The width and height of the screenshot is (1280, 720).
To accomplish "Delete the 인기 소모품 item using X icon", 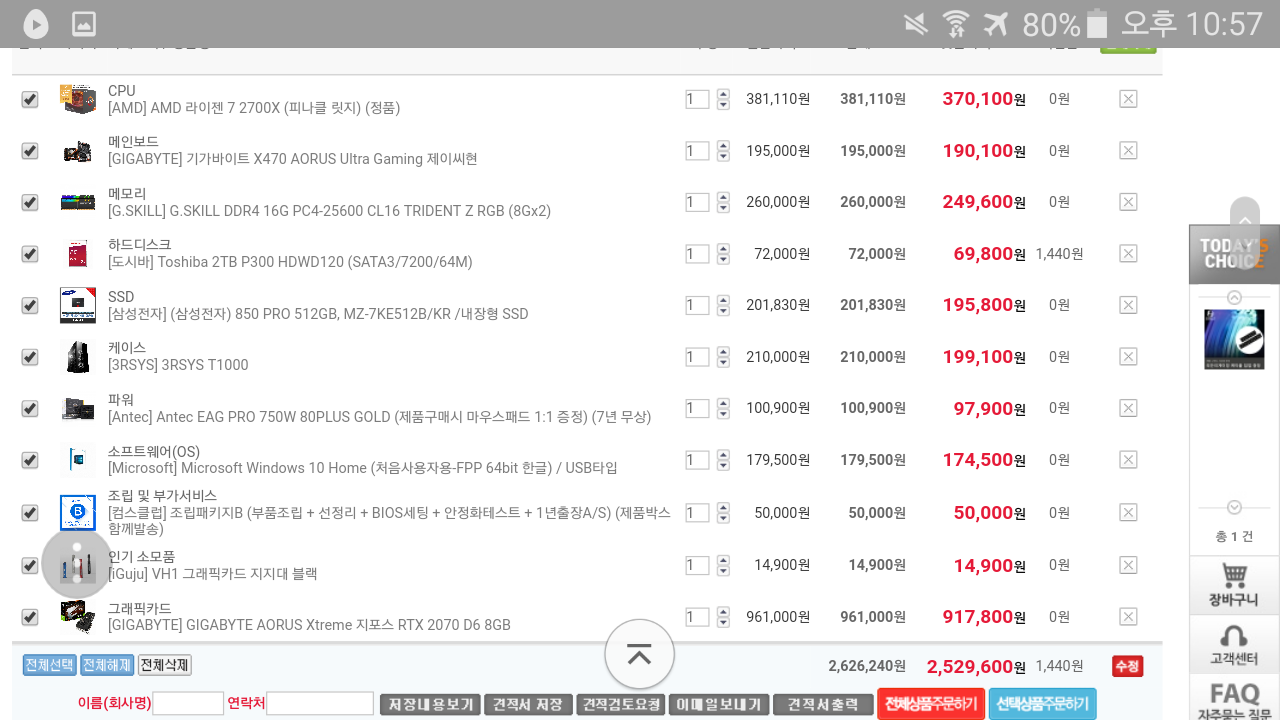I will [x=1128, y=565].
